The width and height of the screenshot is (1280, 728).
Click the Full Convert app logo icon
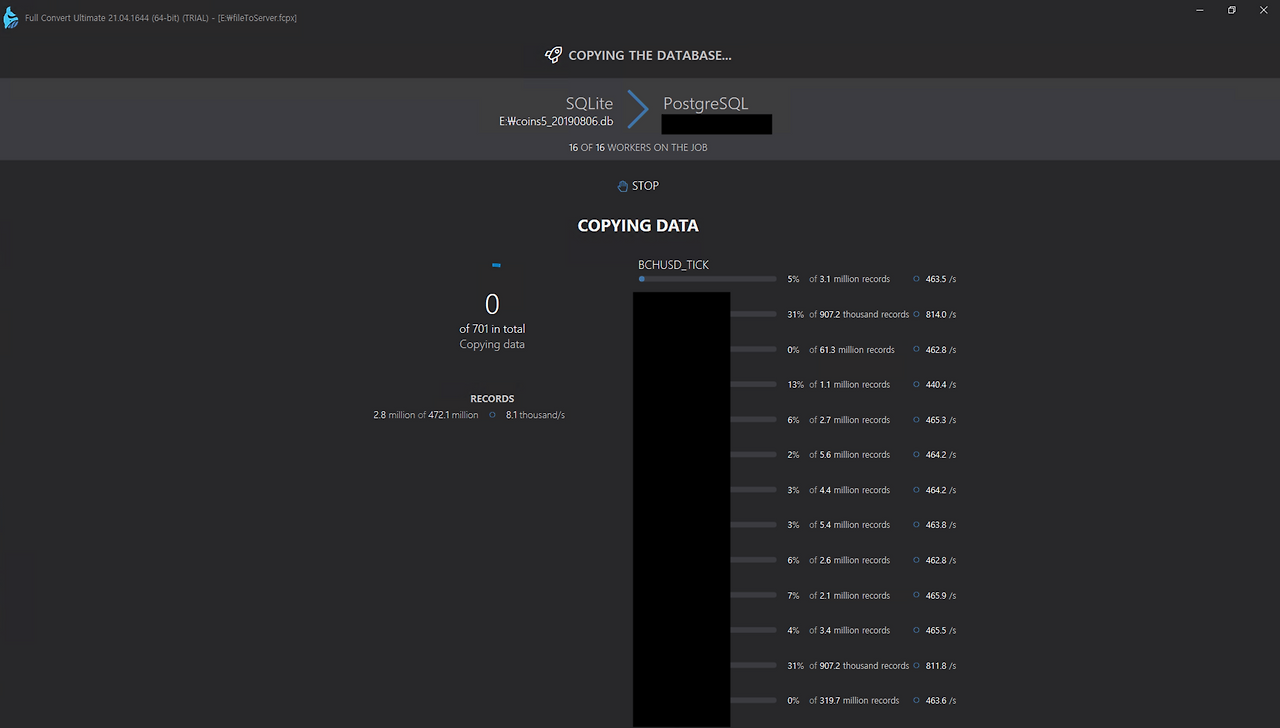point(11,17)
